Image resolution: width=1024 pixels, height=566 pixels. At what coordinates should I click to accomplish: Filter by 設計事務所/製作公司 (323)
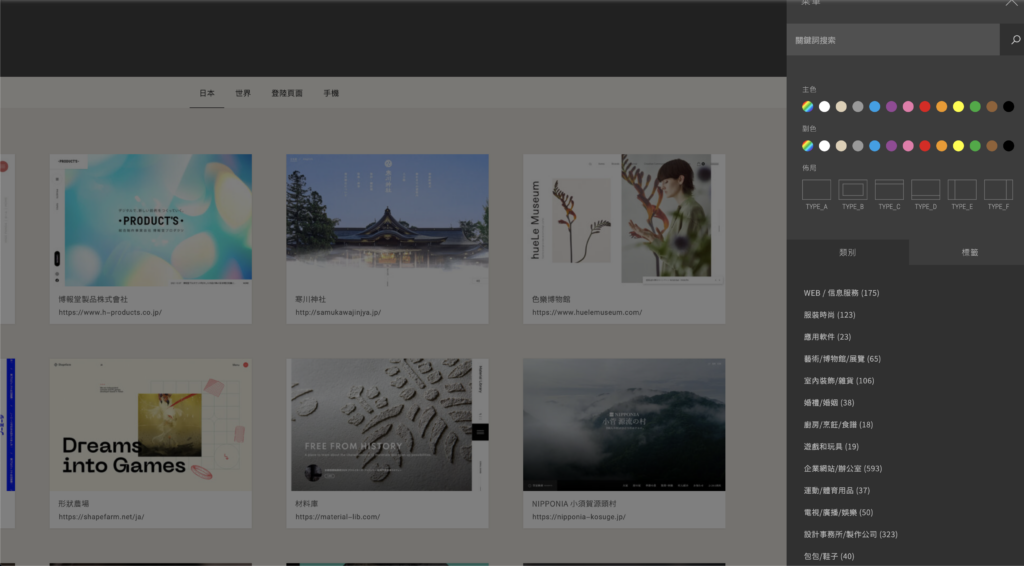coord(850,534)
